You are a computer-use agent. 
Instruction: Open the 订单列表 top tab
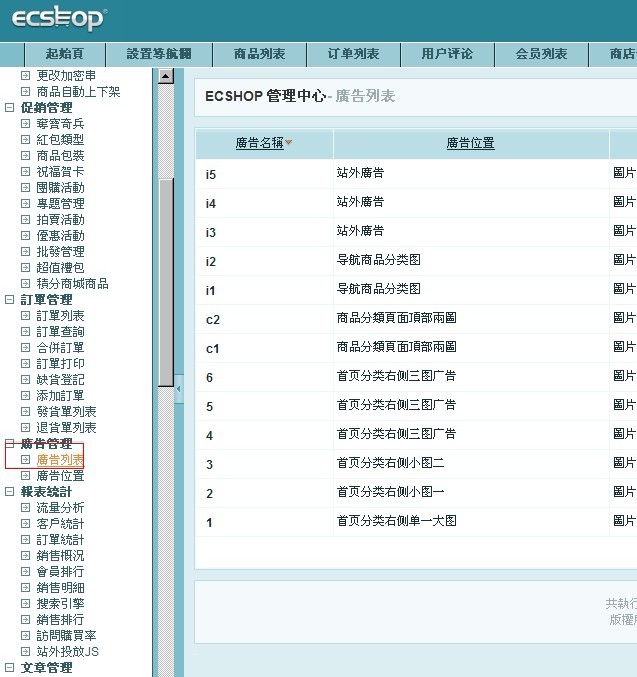(x=353, y=54)
